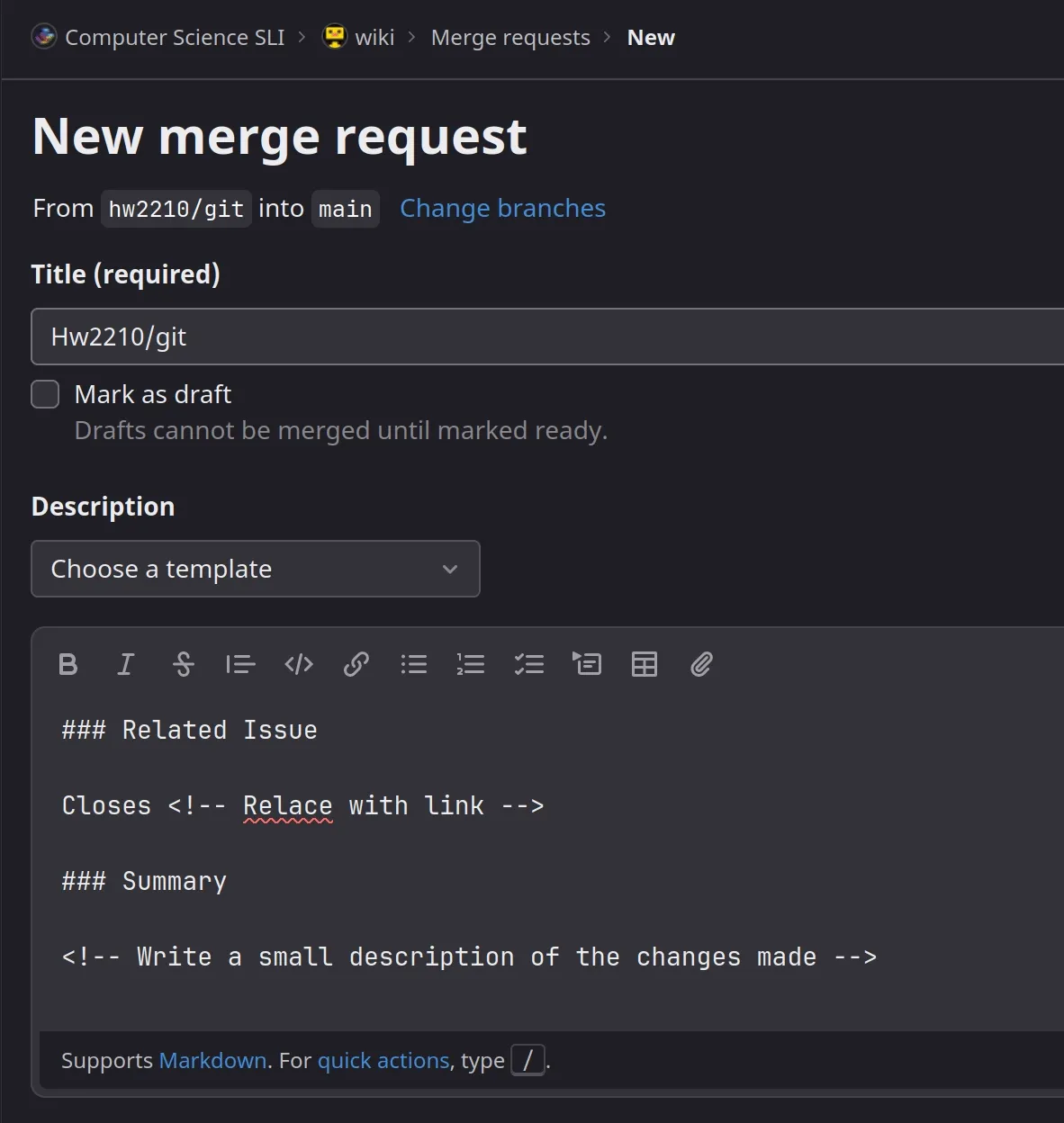The height and width of the screenshot is (1123, 1064).
Task: Insert a task list
Action: tap(528, 664)
